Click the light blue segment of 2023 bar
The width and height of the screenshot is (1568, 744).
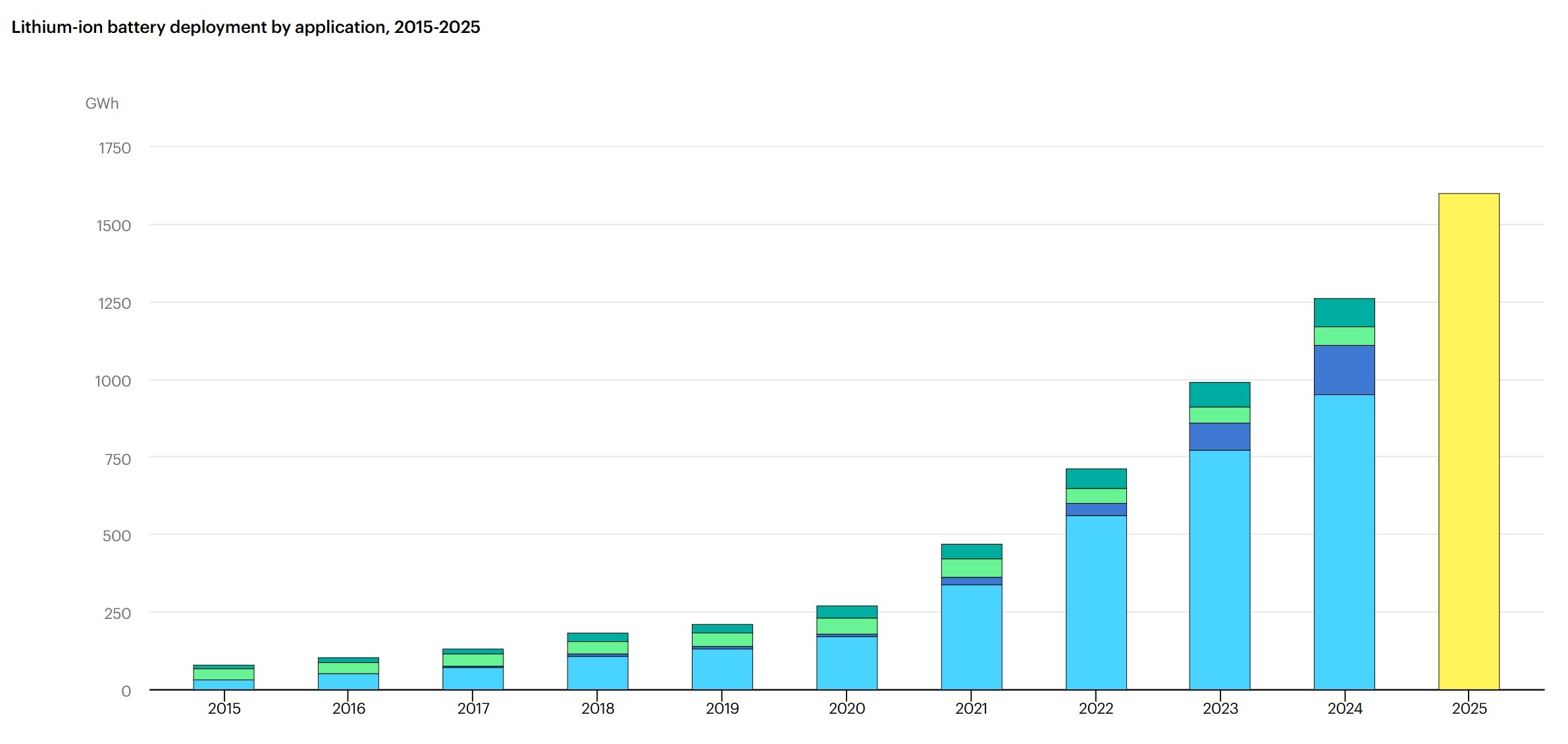coord(1220,570)
